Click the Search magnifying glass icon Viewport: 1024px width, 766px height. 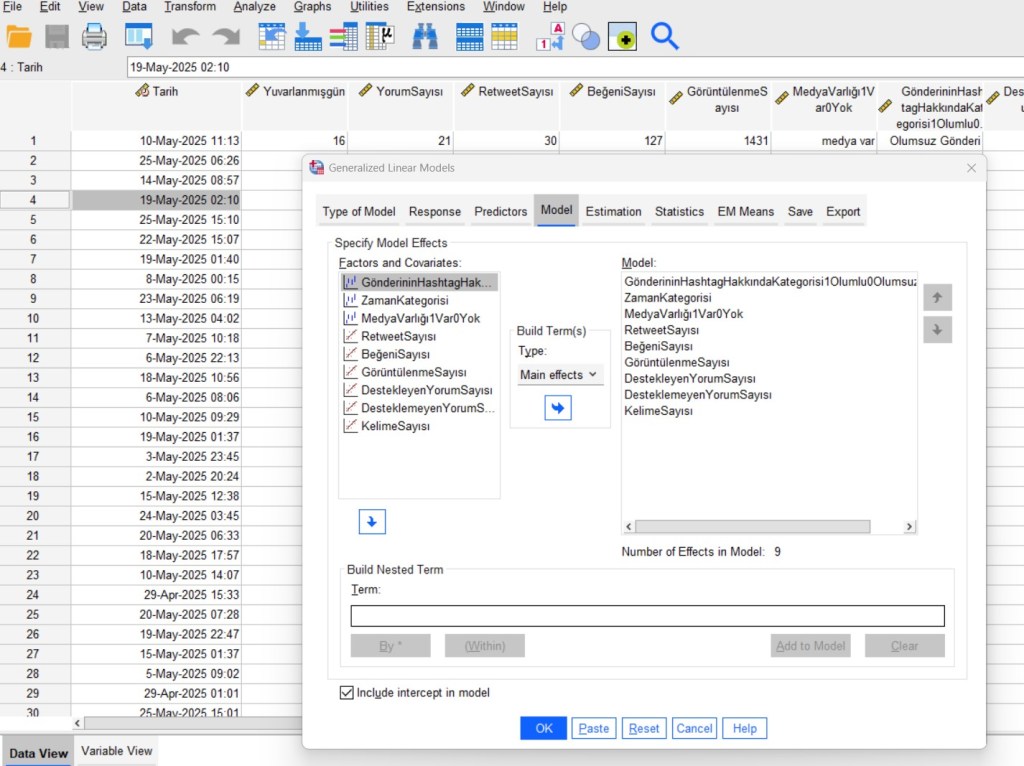(x=665, y=37)
